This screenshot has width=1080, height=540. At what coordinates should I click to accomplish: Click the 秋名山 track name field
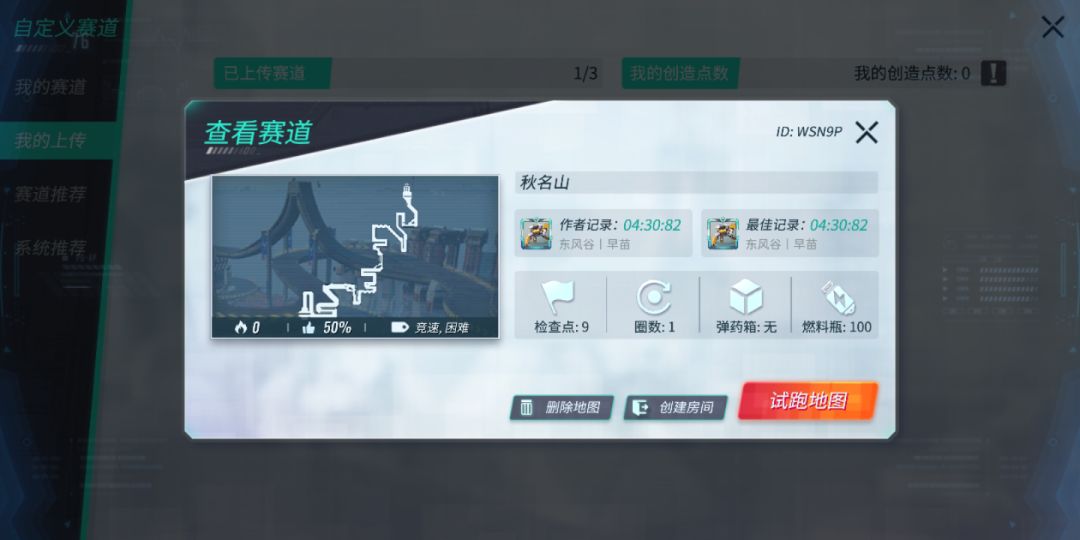[x=696, y=183]
